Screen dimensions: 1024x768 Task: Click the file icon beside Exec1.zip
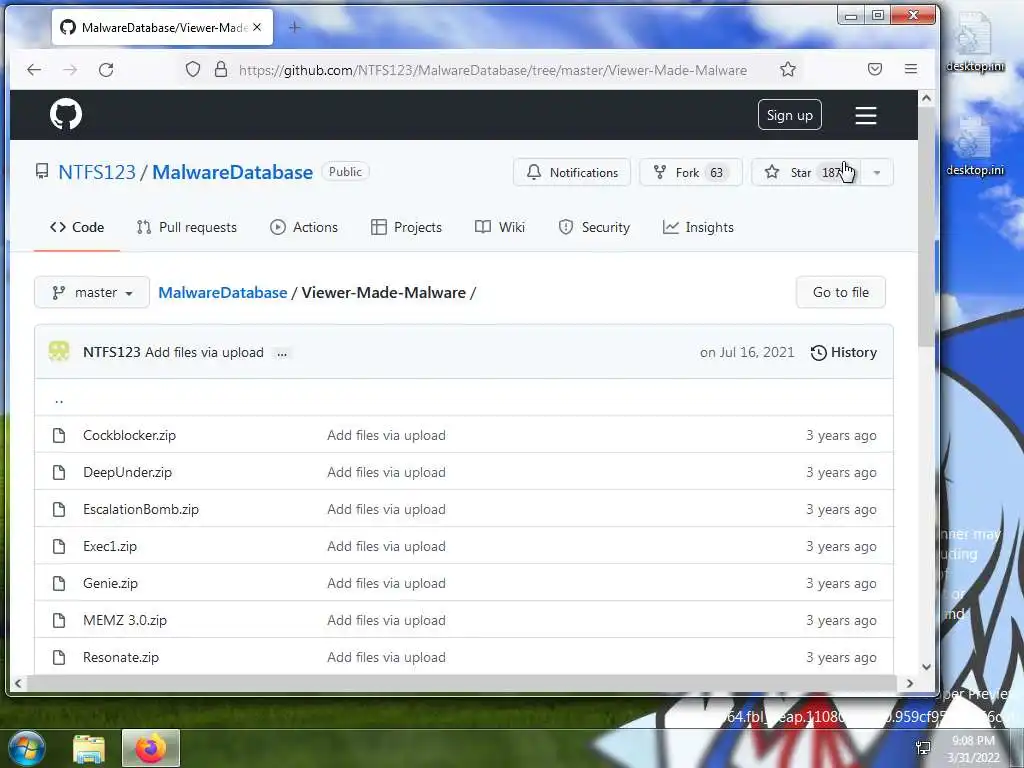[59, 546]
